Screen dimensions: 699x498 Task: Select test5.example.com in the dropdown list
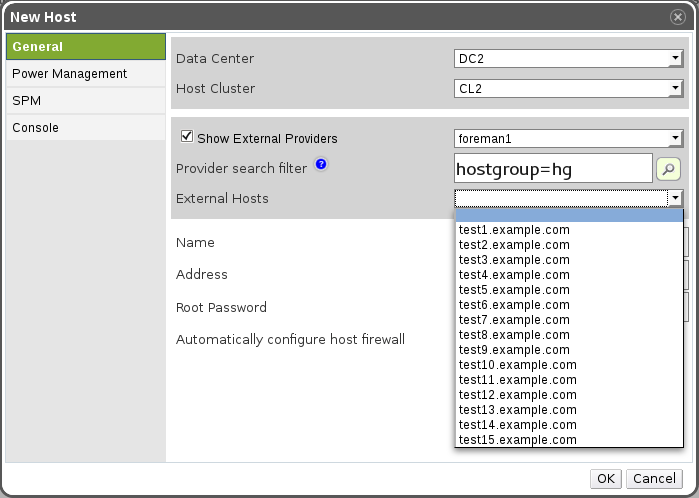(x=514, y=290)
